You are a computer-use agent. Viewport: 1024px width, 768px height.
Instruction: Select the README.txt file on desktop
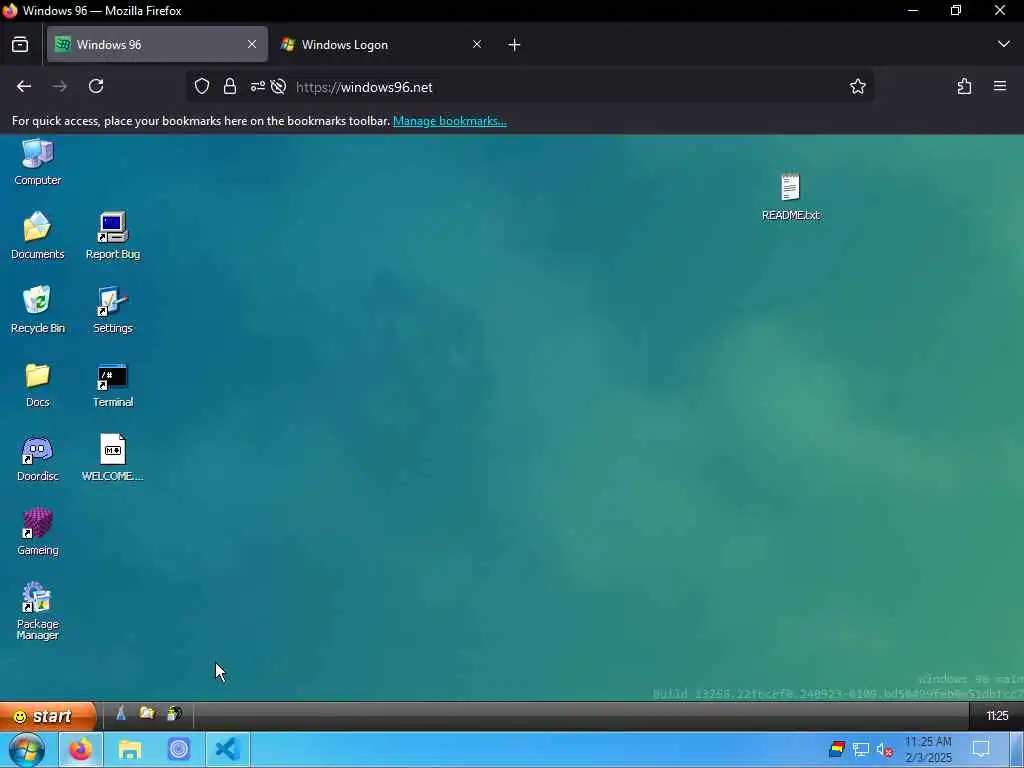[790, 197]
